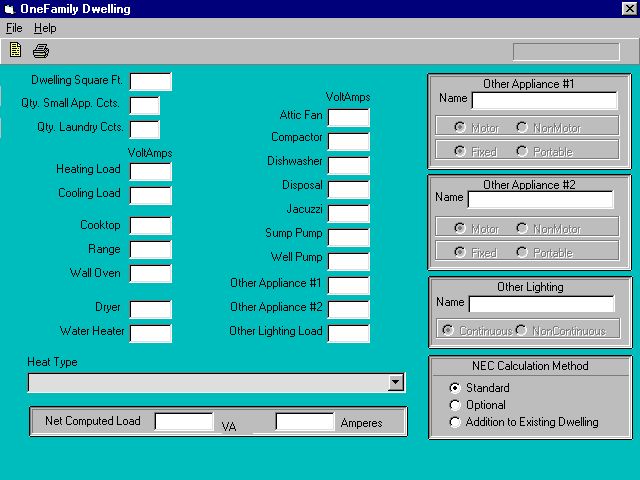Open the Help menu
The image size is (640, 480).
(45, 28)
